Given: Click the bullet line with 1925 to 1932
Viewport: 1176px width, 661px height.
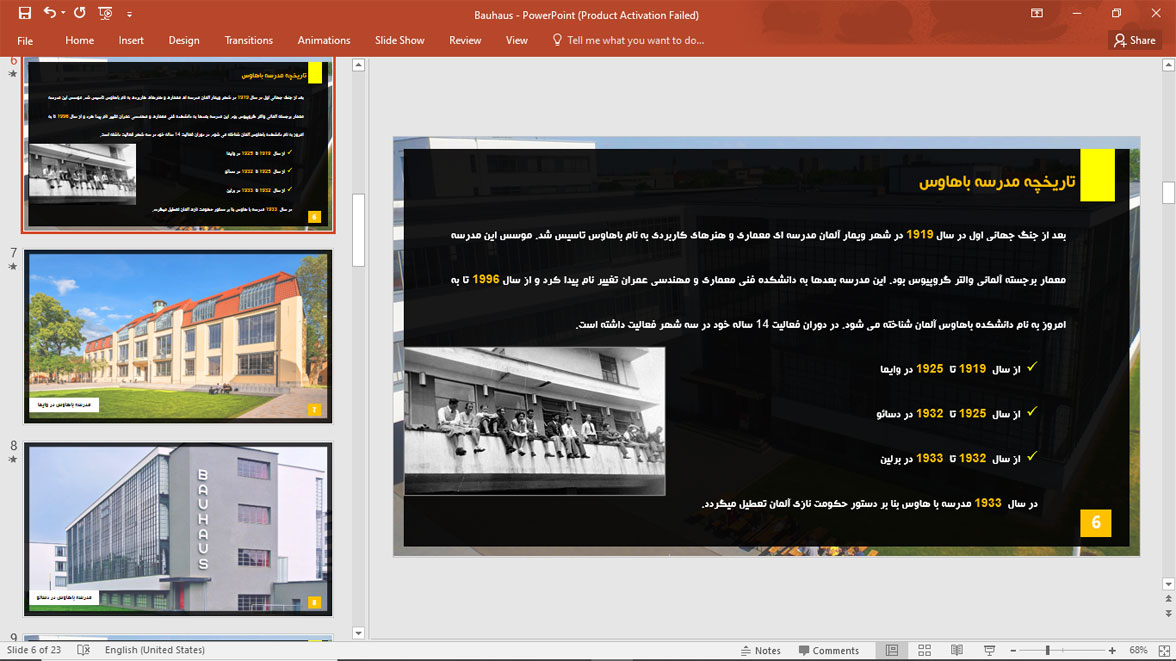Looking at the screenshot, I should tap(958, 413).
